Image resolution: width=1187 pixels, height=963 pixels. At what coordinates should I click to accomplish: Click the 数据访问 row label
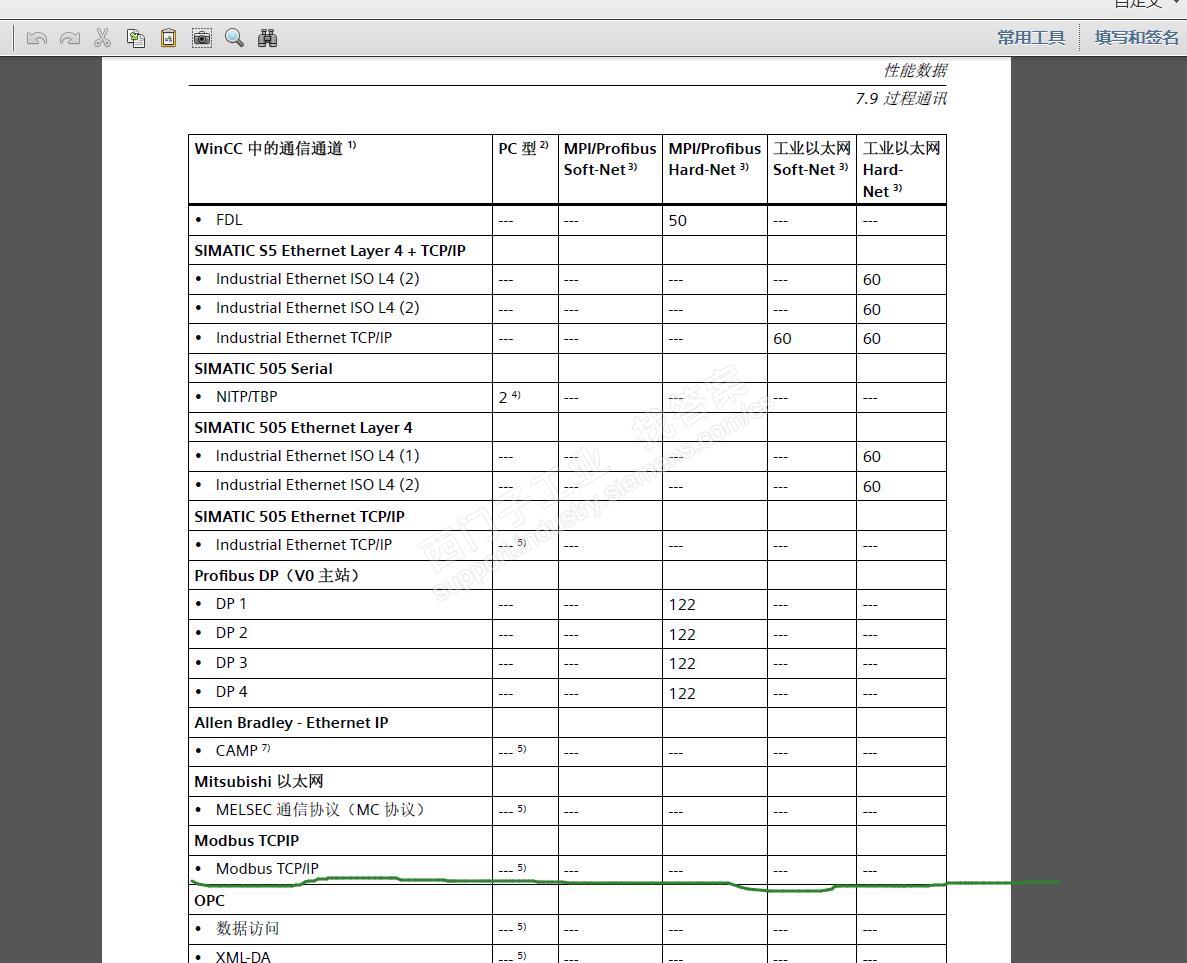(247, 928)
